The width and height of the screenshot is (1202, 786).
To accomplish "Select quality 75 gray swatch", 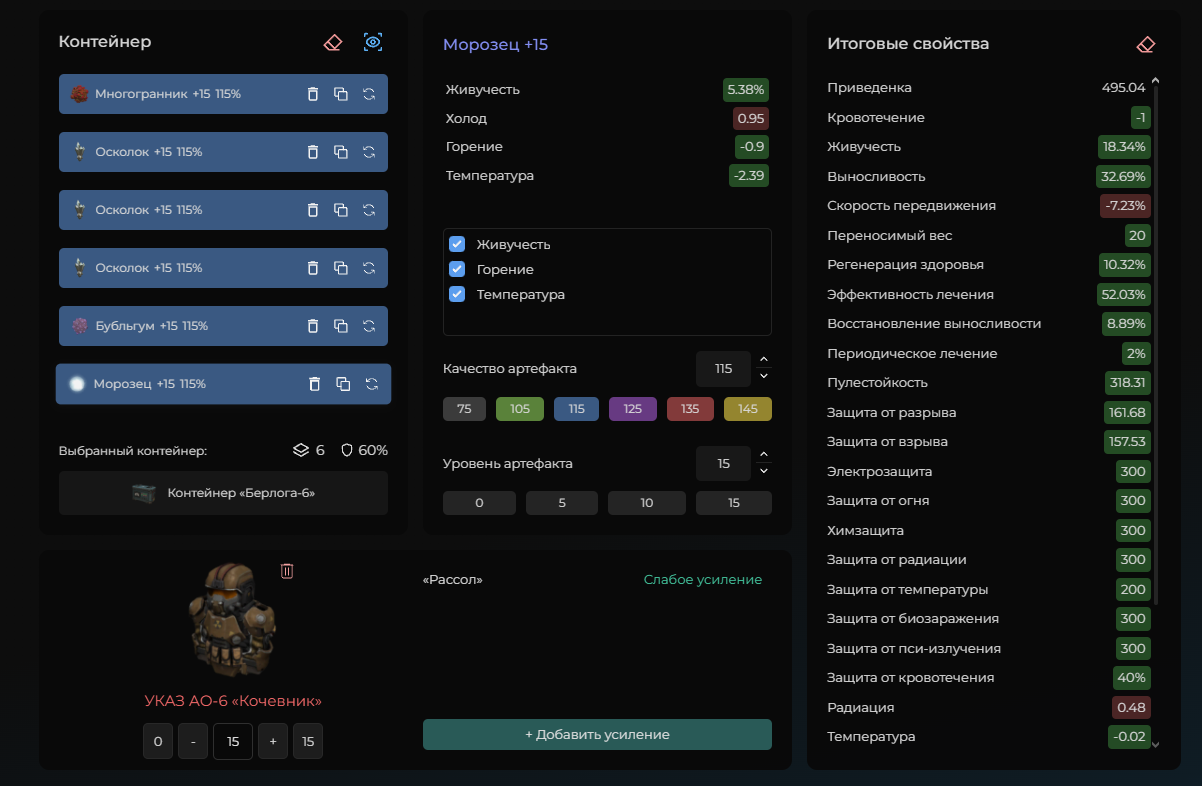I will point(464,409).
